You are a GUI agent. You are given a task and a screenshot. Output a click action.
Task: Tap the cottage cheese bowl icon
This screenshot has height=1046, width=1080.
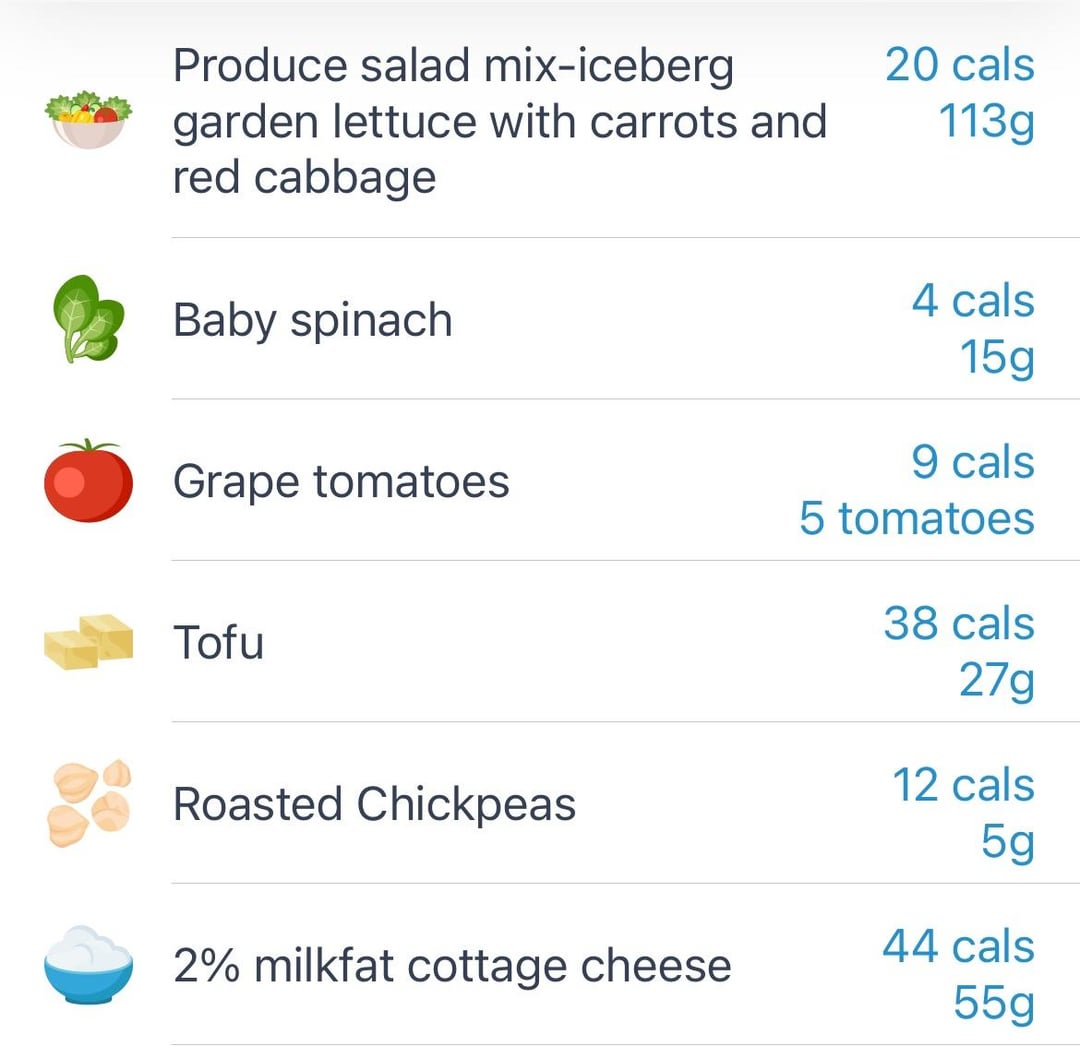tap(88, 964)
